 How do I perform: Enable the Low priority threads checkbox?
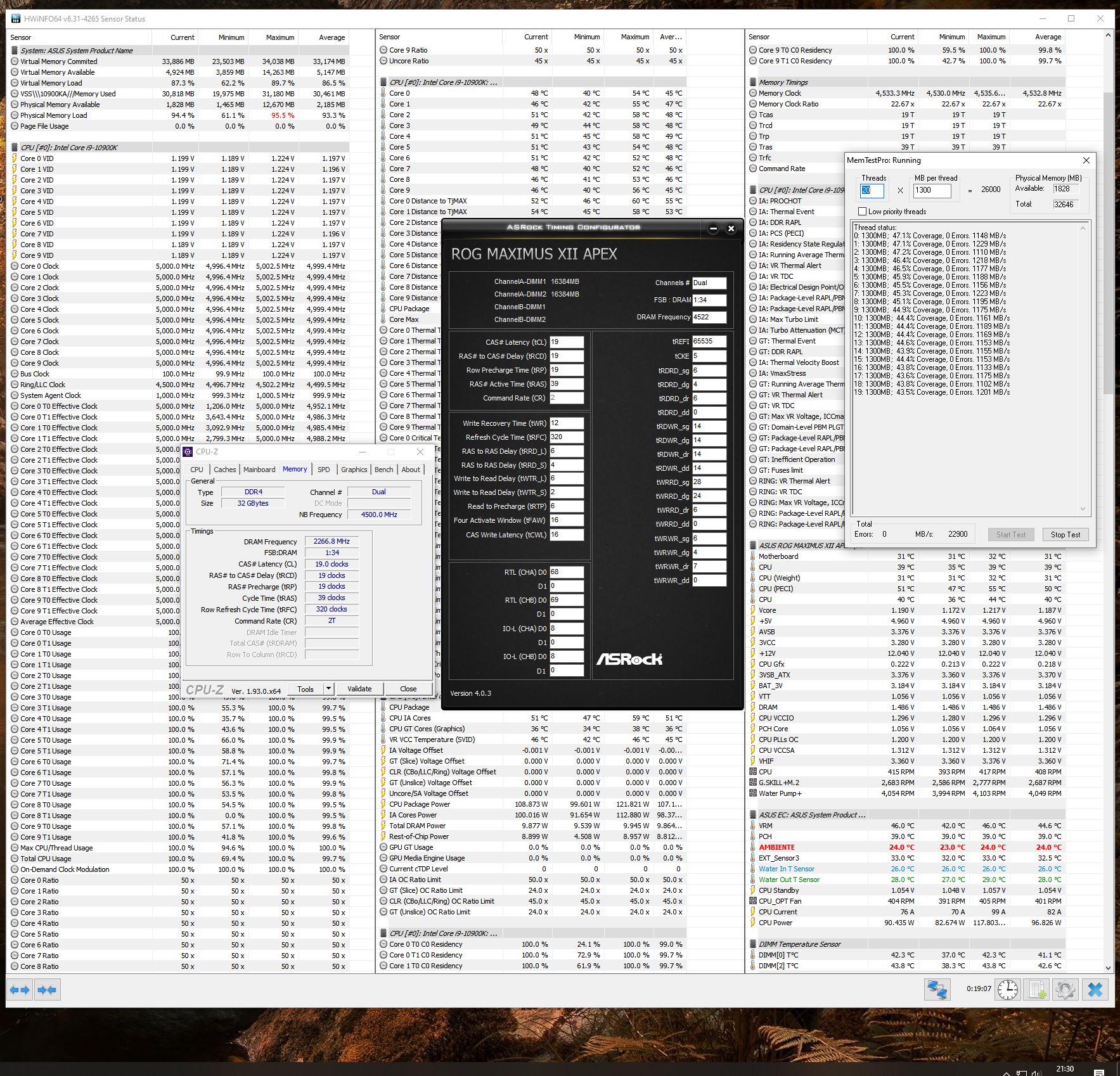click(862, 212)
